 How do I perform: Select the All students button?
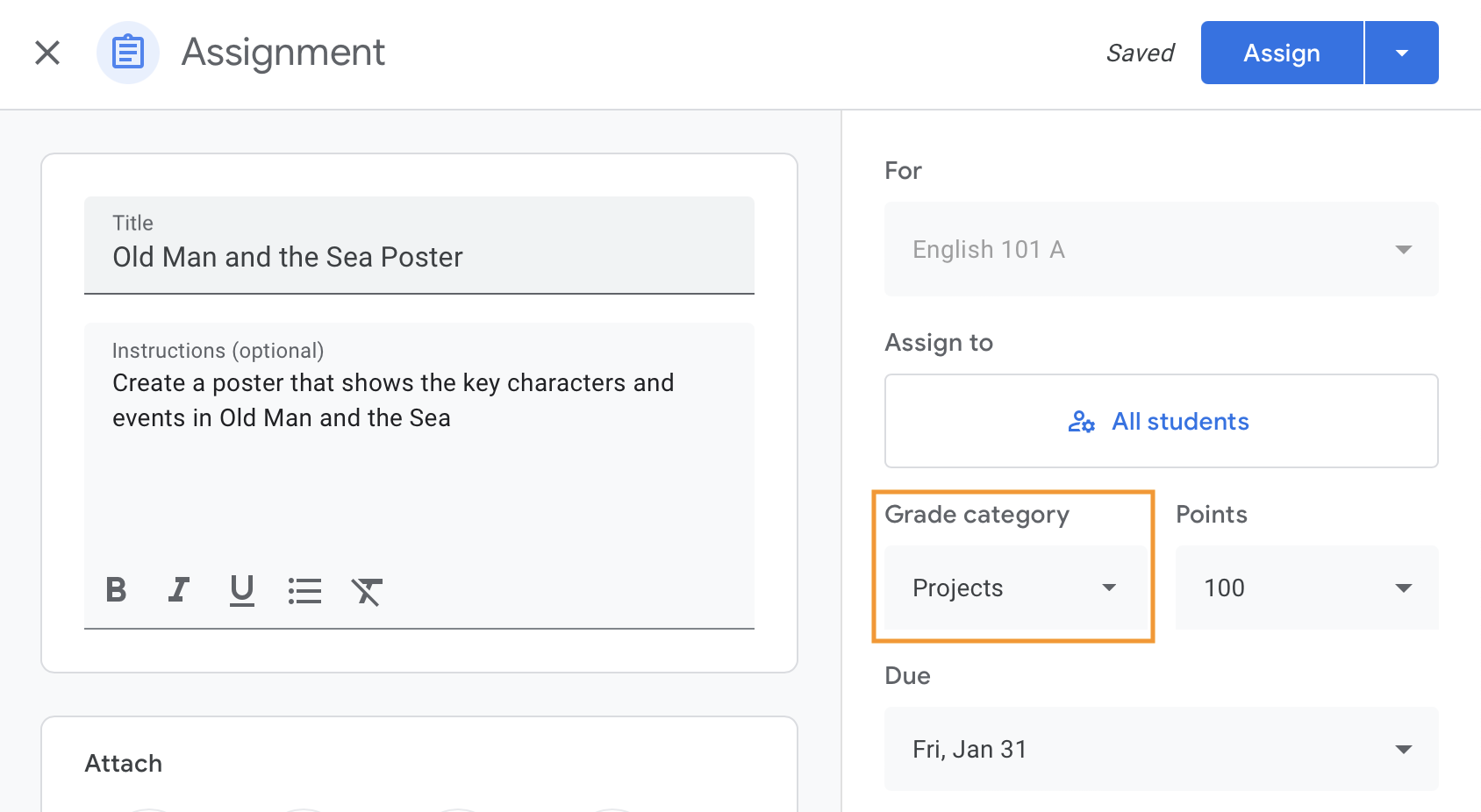coord(1161,422)
